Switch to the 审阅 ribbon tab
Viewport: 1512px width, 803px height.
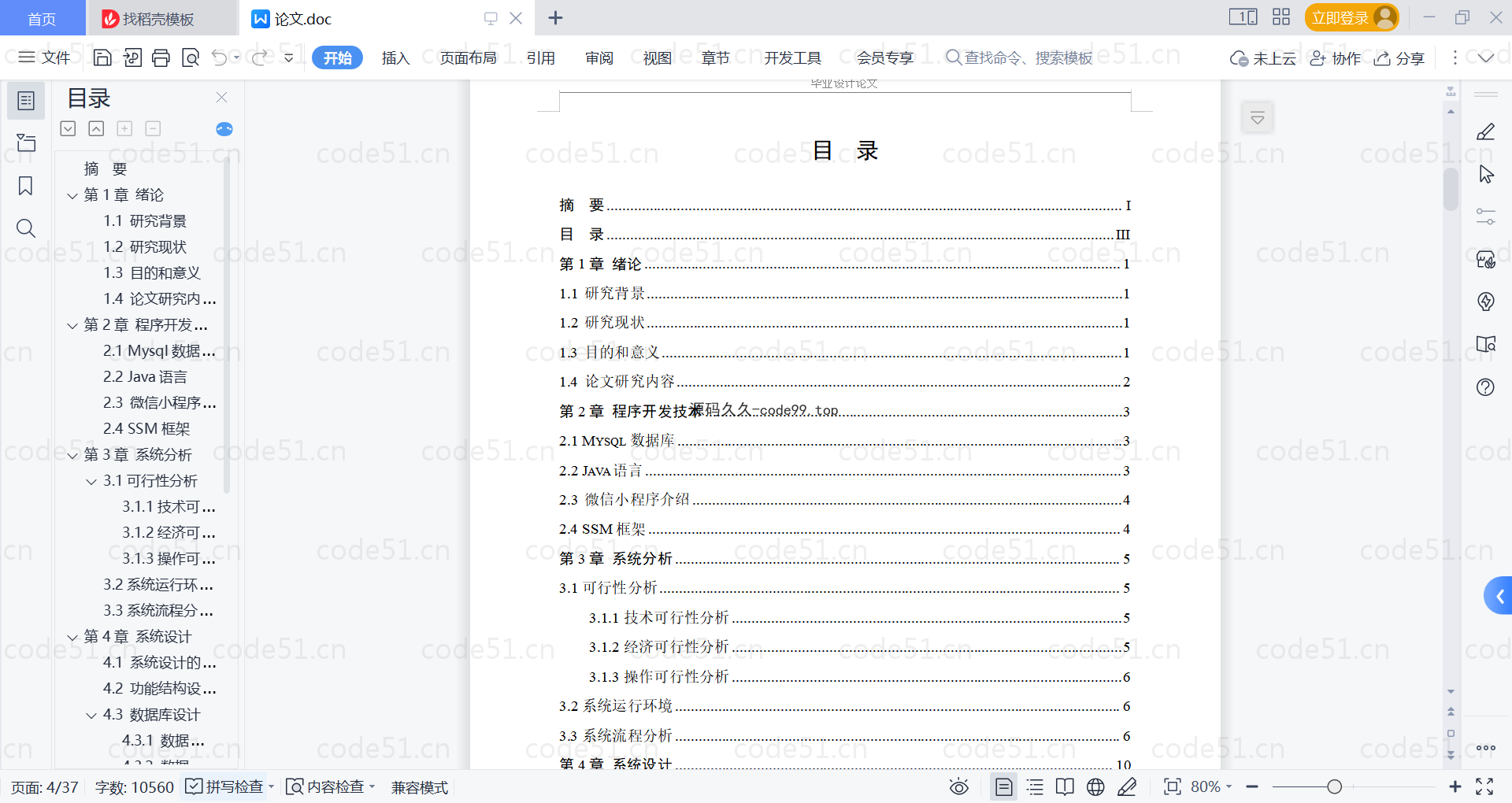pos(599,57)
